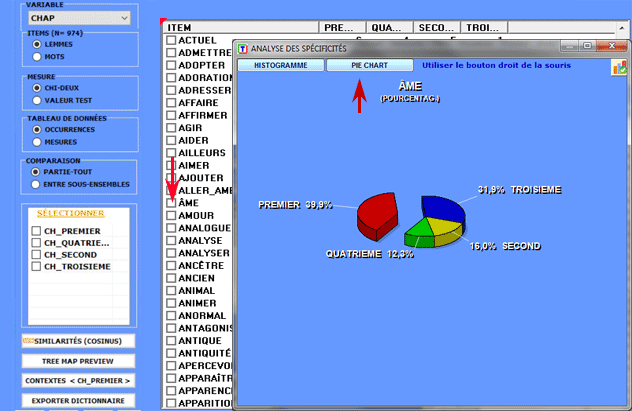Choose VALEUR TEST as the measure
The width and height of the screenshot is (632, 411).
click(38, 100)
